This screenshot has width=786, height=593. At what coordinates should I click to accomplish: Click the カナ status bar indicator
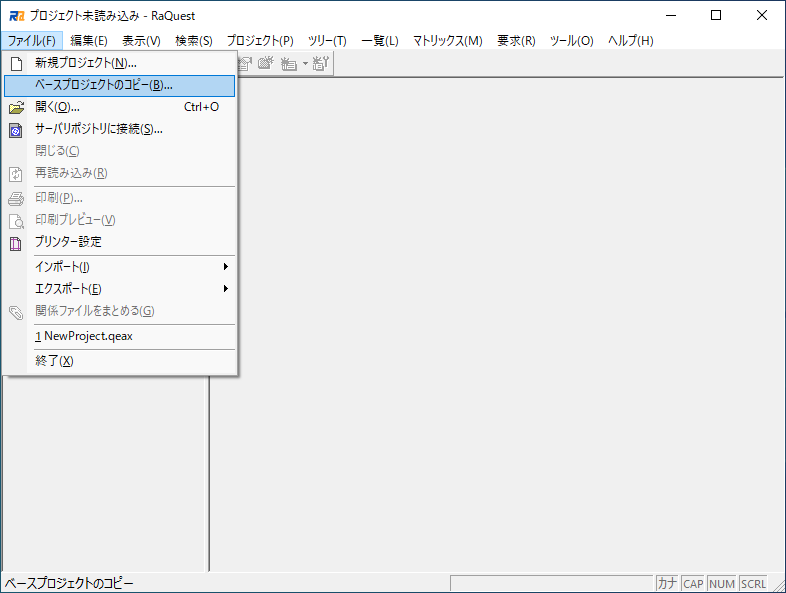point(667,583)
